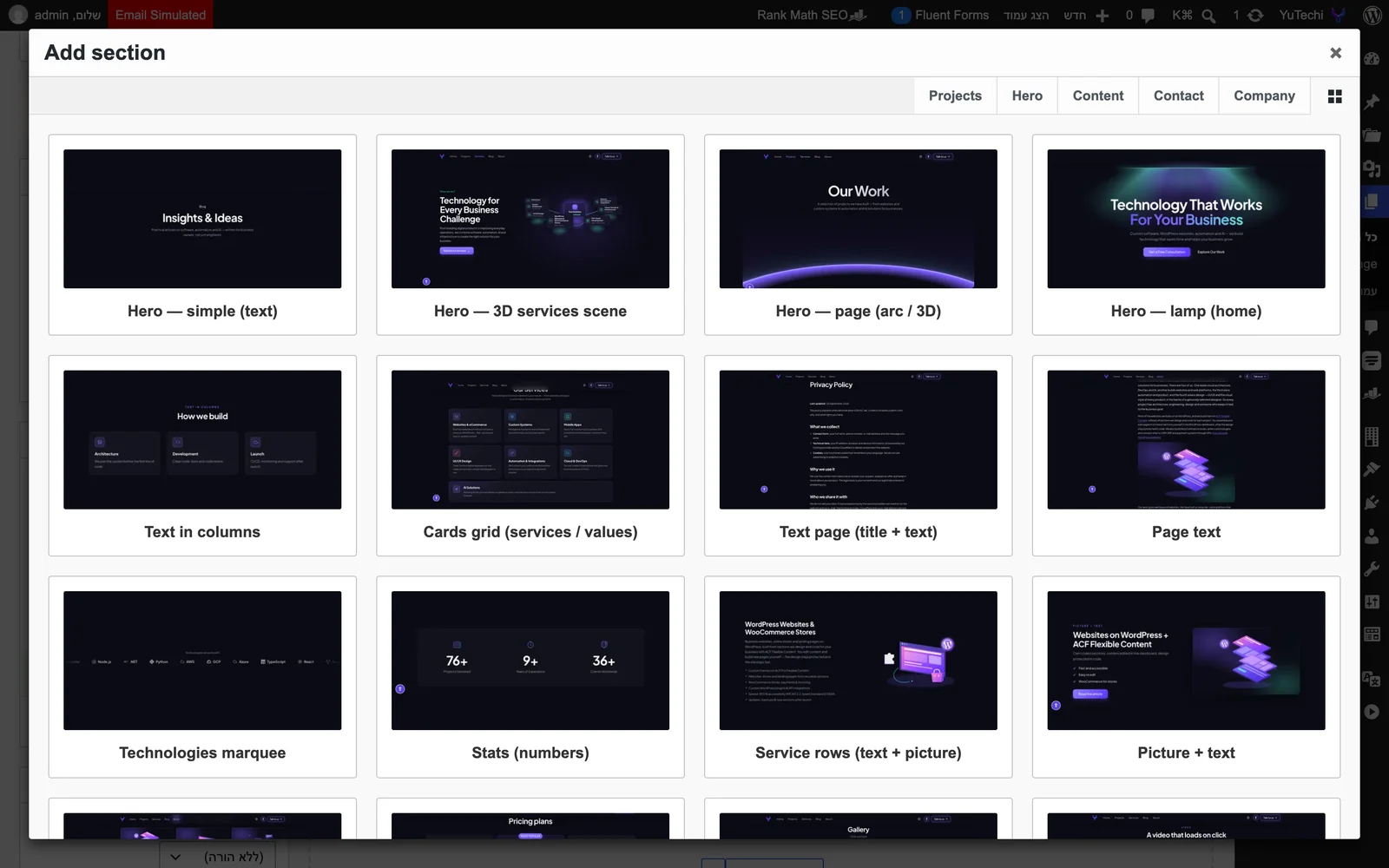Select Cards grid (services / values) section
This screenshot has width=1389, height=868.
pos(530,456)
